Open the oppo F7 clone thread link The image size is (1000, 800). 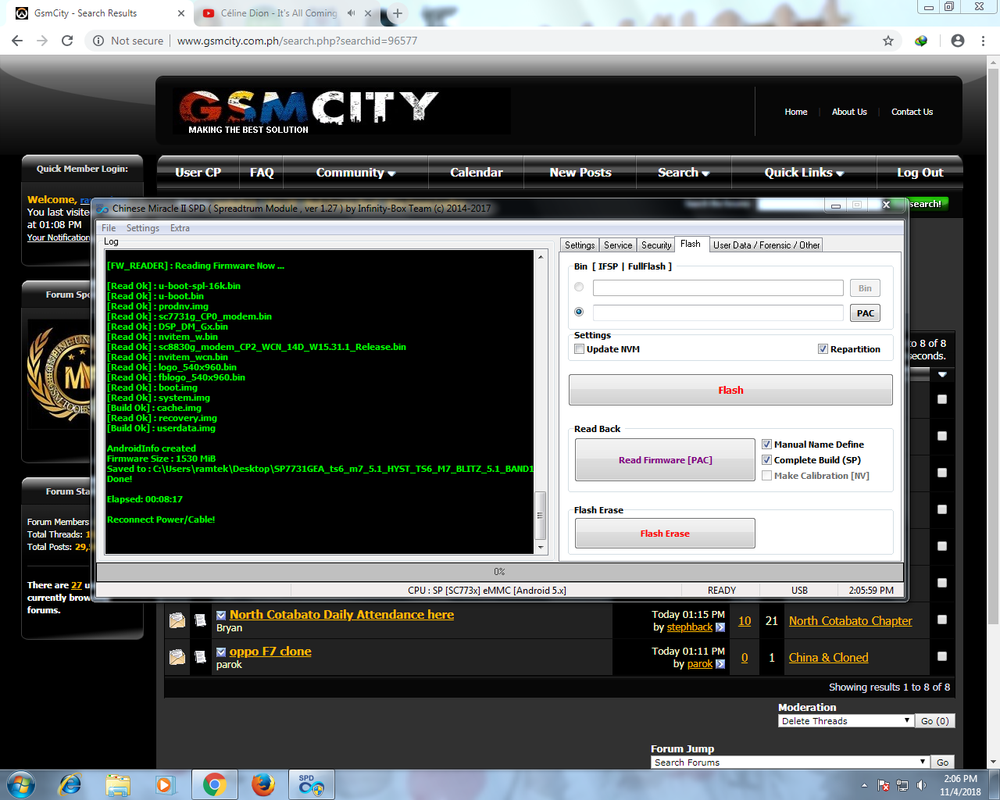[x=270, y=651]
